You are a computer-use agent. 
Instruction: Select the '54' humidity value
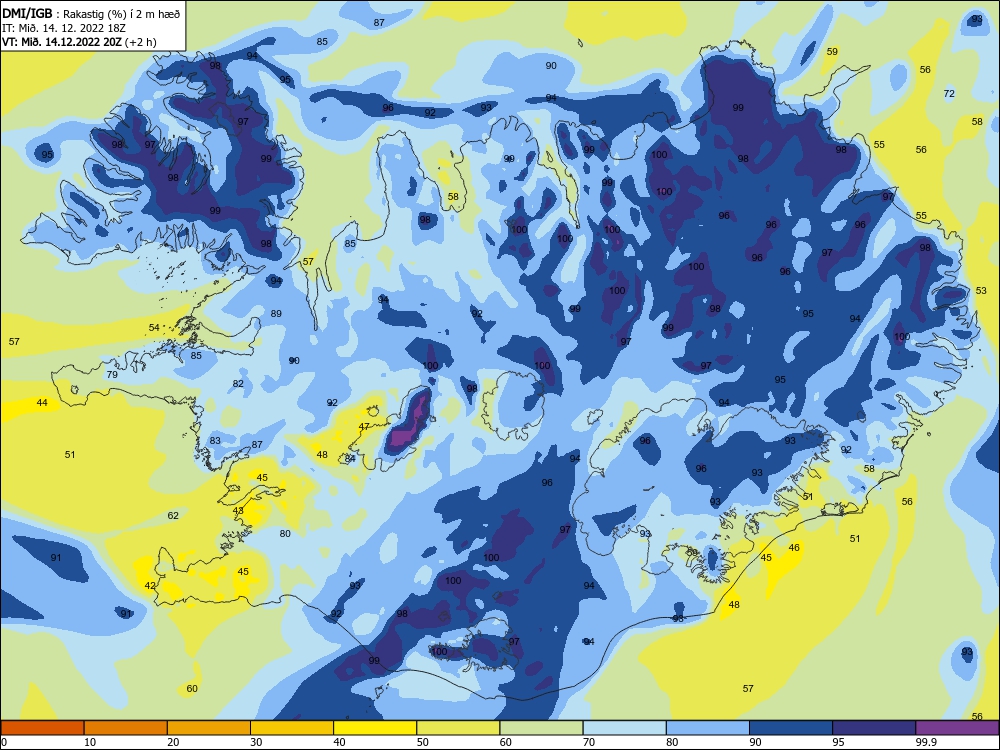[154, 327]
